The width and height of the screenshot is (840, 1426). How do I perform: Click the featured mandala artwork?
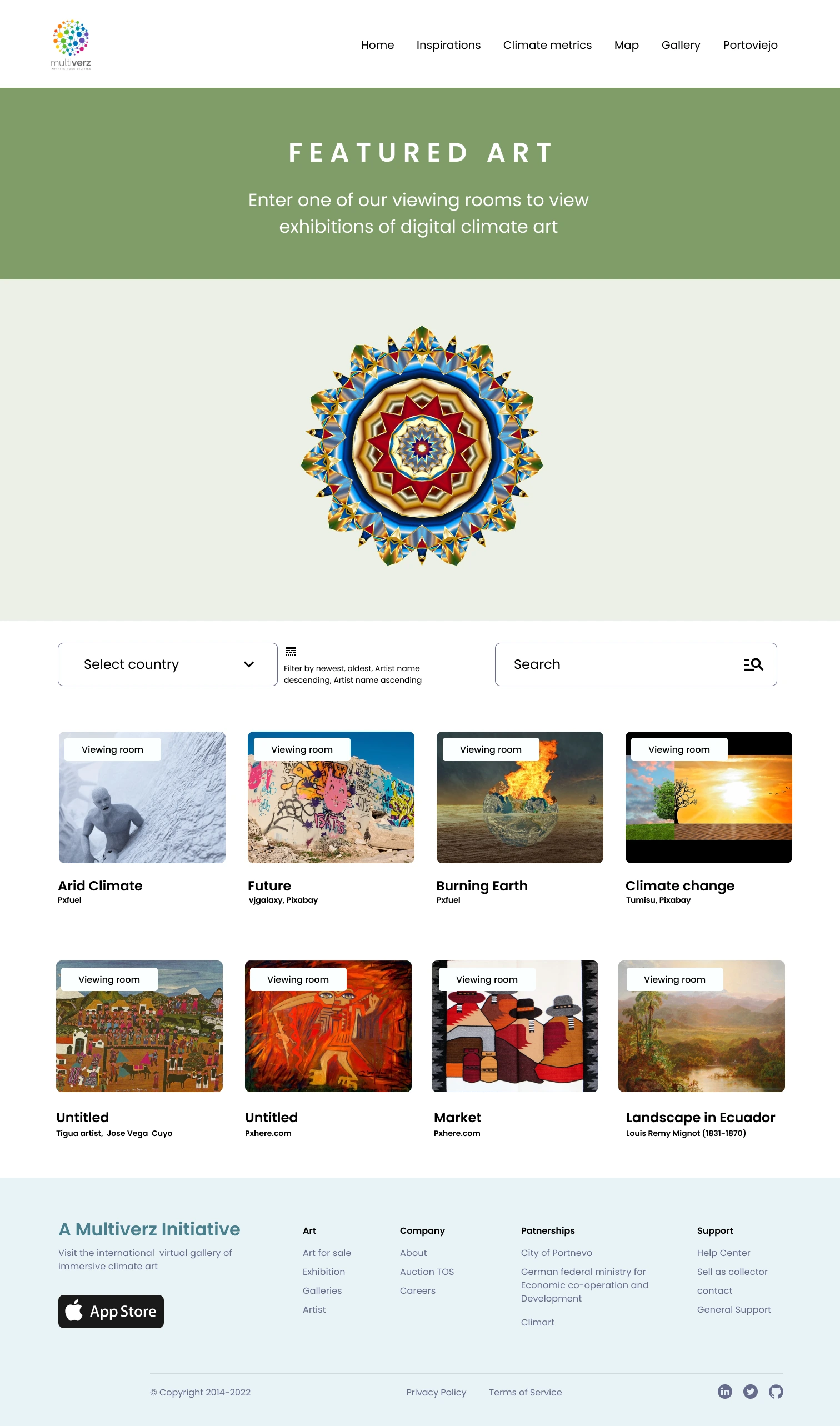(422, 446)
